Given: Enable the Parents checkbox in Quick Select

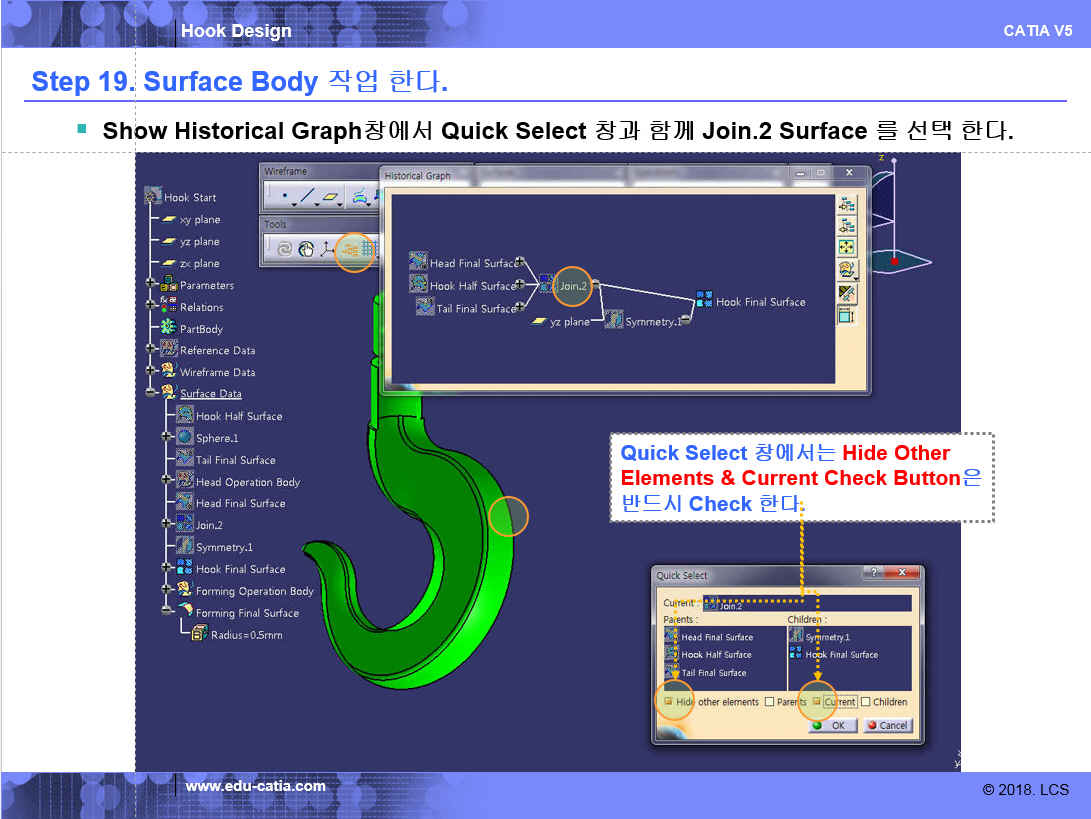Looking at the screenshot, I should (x=769, y=702).
